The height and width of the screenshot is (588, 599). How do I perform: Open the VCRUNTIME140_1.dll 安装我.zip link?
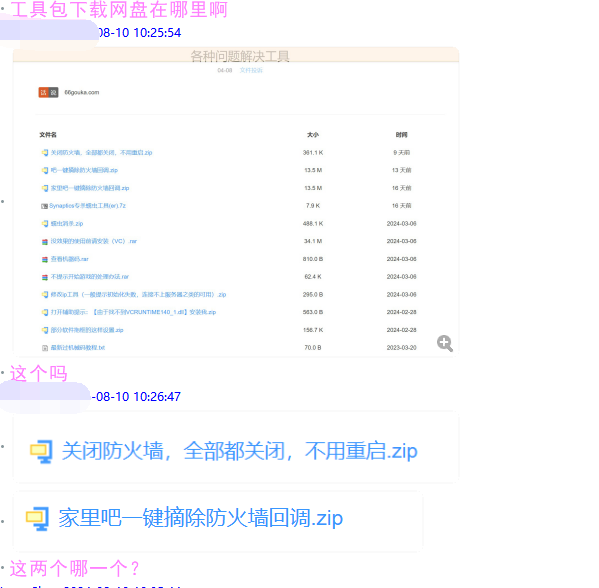pyautogui.click(x=133, y=312)
